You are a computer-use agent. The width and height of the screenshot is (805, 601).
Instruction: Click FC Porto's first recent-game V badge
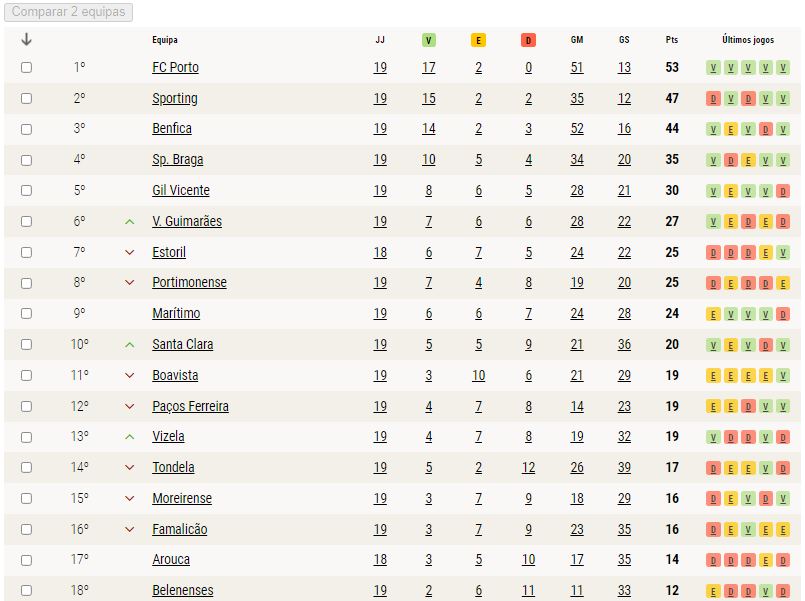[x=713, y=68]
